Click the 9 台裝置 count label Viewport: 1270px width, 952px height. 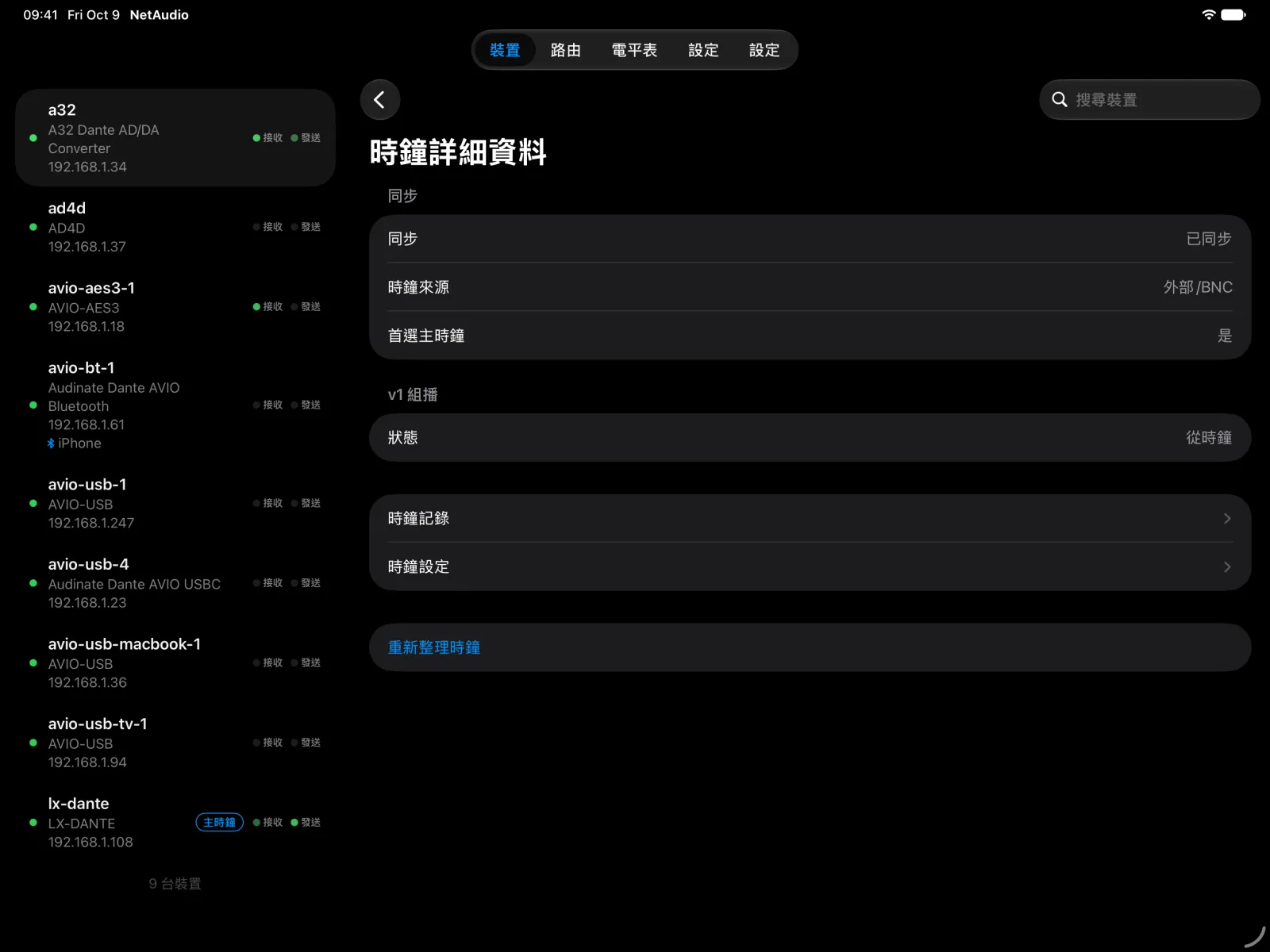(175, 884)
